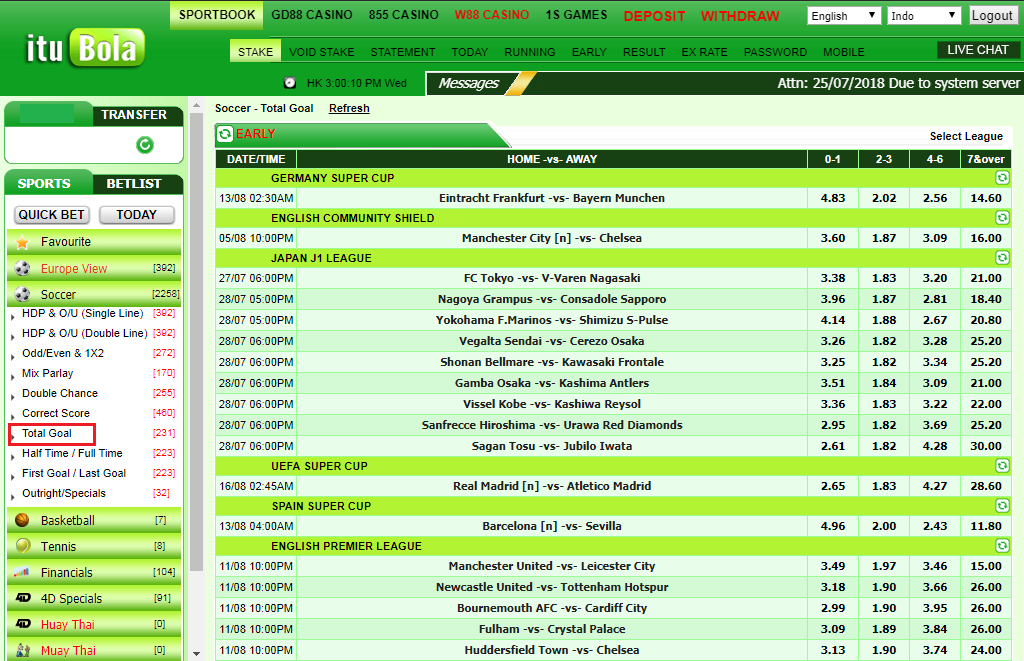
Task: Open the RUNNING matches menu
Action: pos(530,52)
